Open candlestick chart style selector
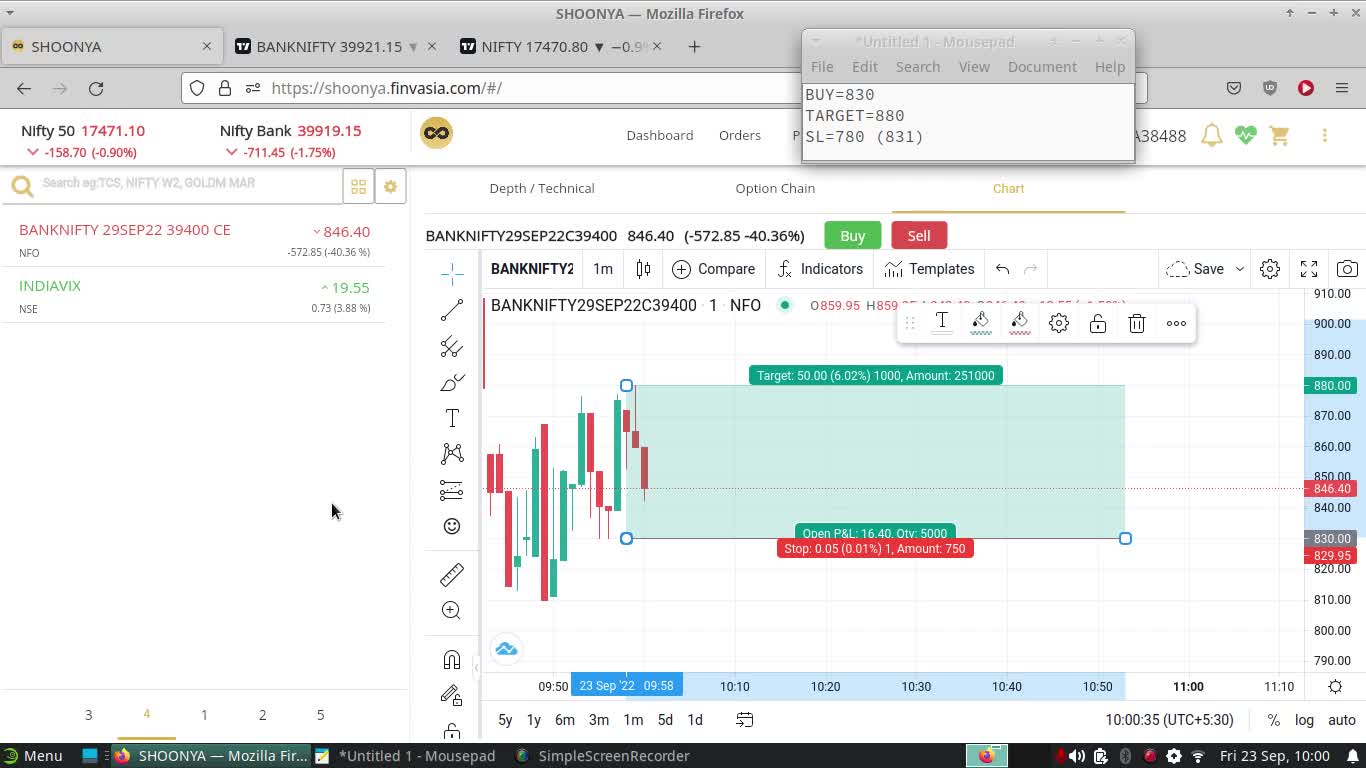 [x=643, y=269]
